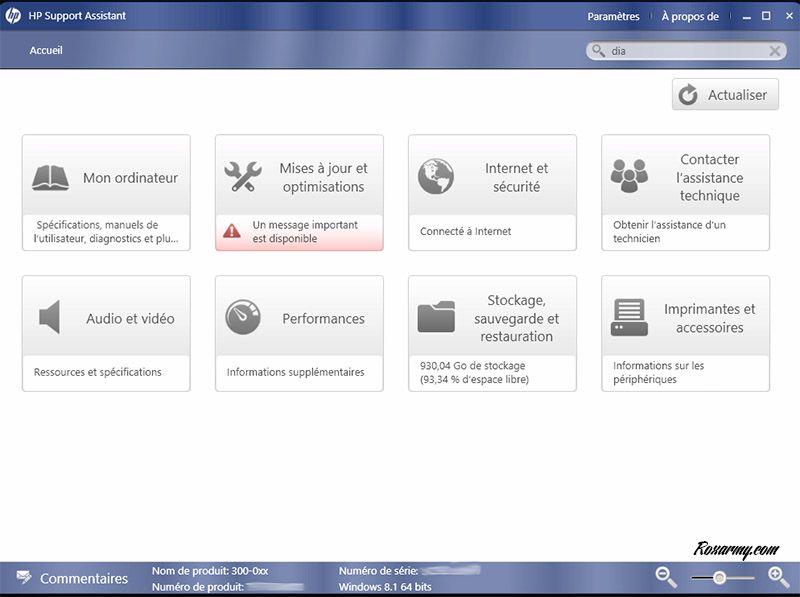Screen dimensions: 800x597
Task: Click the open book icon for Mon ordinateur
Action: click(x=50, y=178)
